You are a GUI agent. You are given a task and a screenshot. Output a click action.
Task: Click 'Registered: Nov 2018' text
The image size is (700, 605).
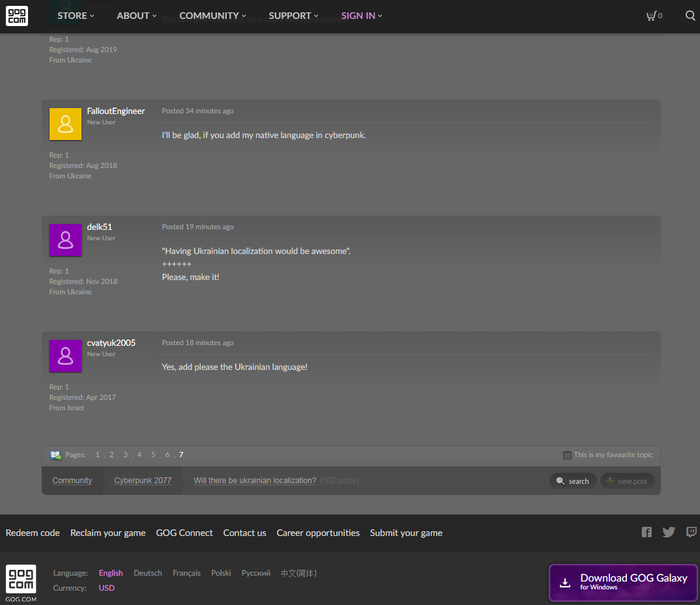coord(83,281)
